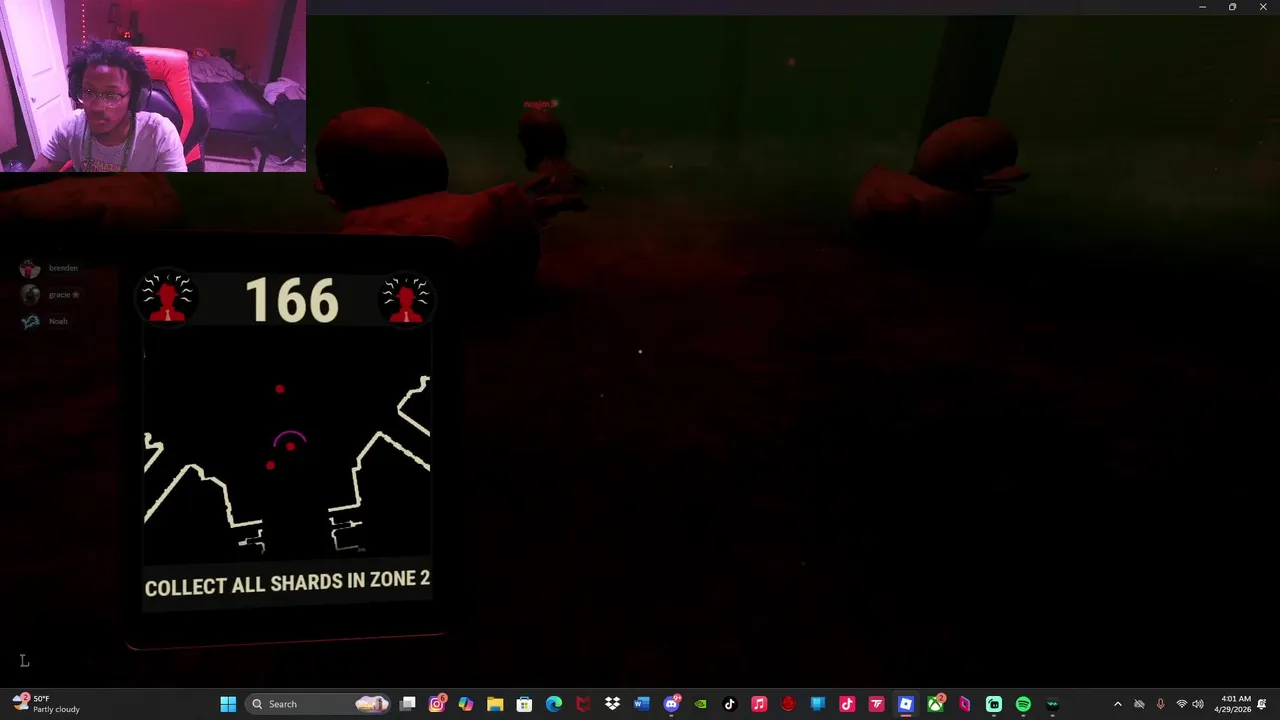Image resolution: width=1280 pixels, height=720 pixels.
Task: Open Task View from the taskbar
Action: click(408, 704)
